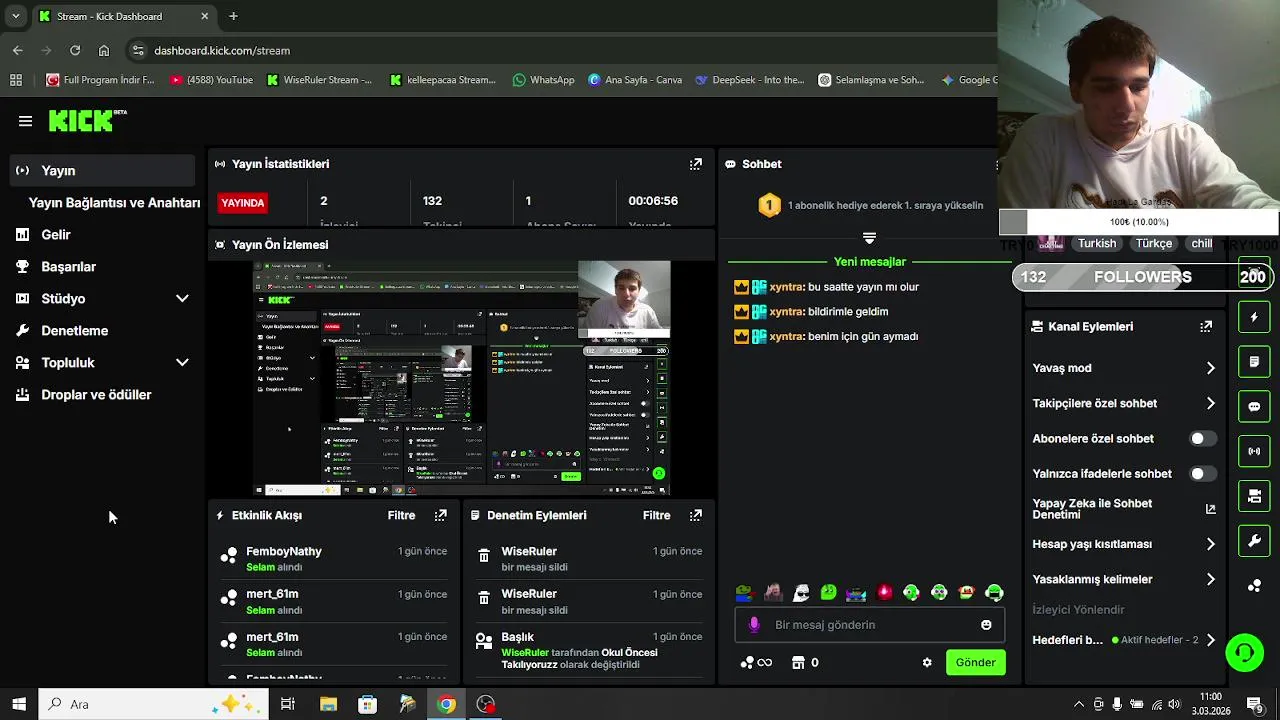
Task: Open Takipçilere özel sohbet options
Action: (x=1124, y=403)
